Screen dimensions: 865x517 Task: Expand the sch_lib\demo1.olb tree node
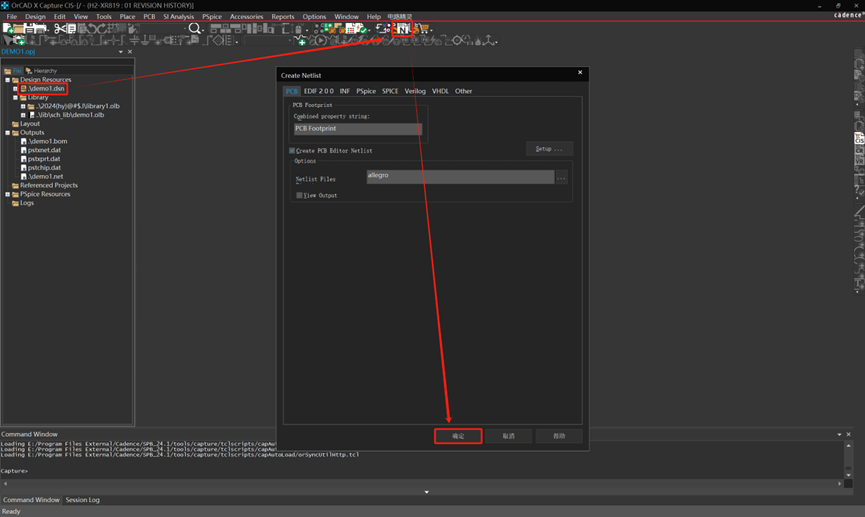tap(23, 115)
